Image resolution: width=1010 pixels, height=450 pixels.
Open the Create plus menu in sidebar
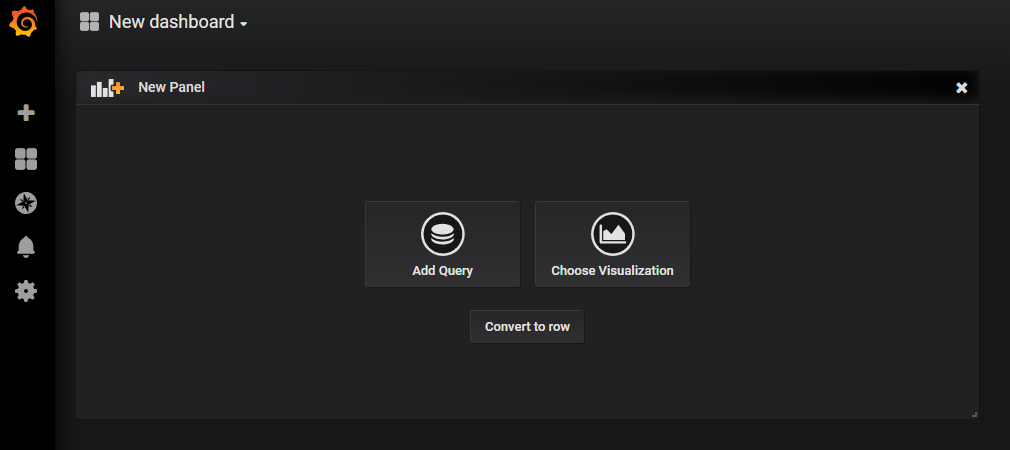pos(26,113)
